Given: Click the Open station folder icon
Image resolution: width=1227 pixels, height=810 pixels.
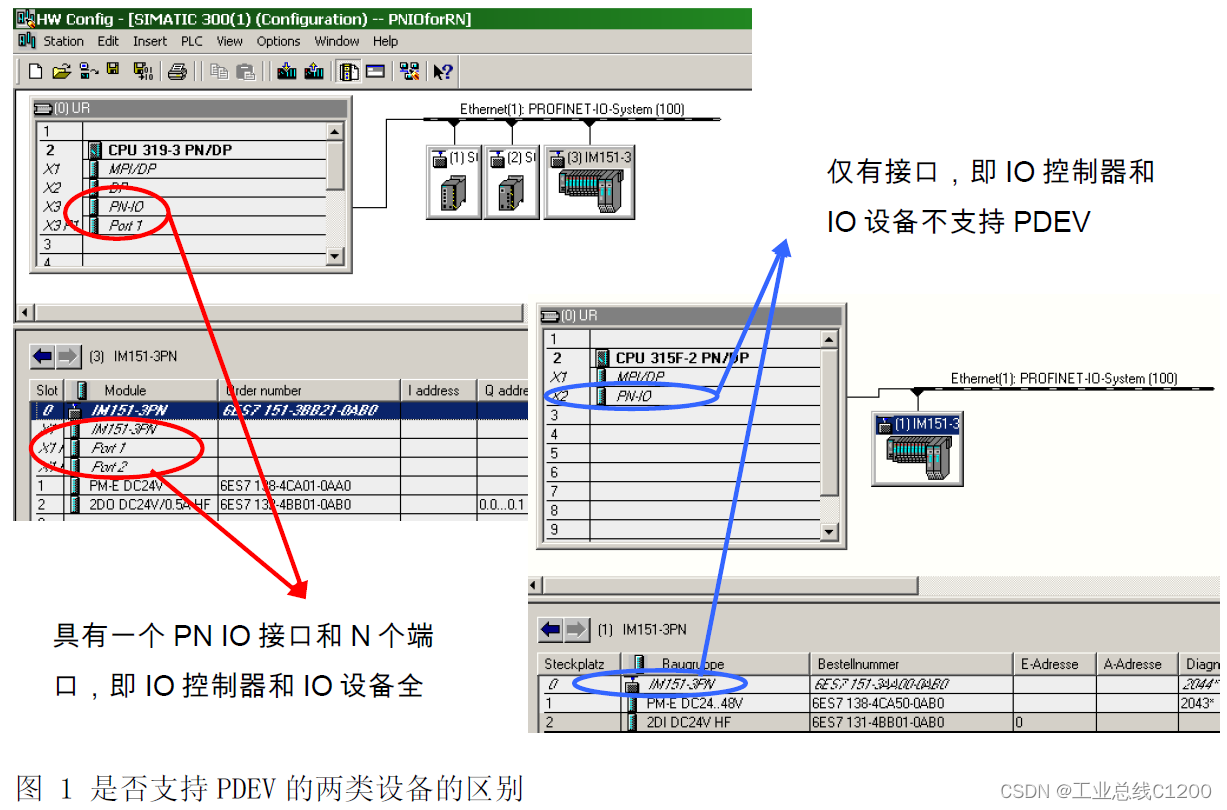Looking at the screenshot, I should coord(62,71).
